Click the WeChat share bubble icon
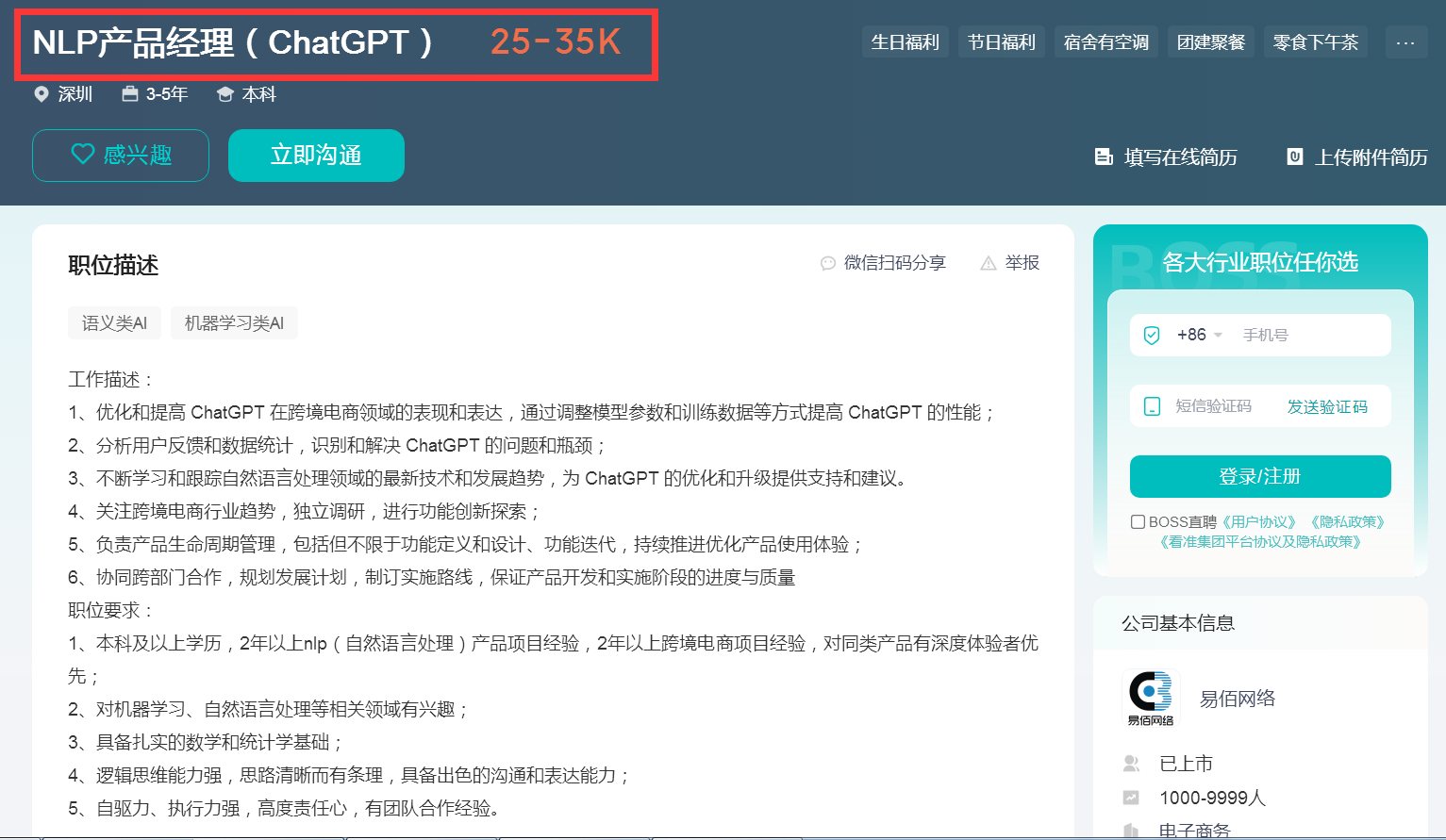 coord(828,263)
